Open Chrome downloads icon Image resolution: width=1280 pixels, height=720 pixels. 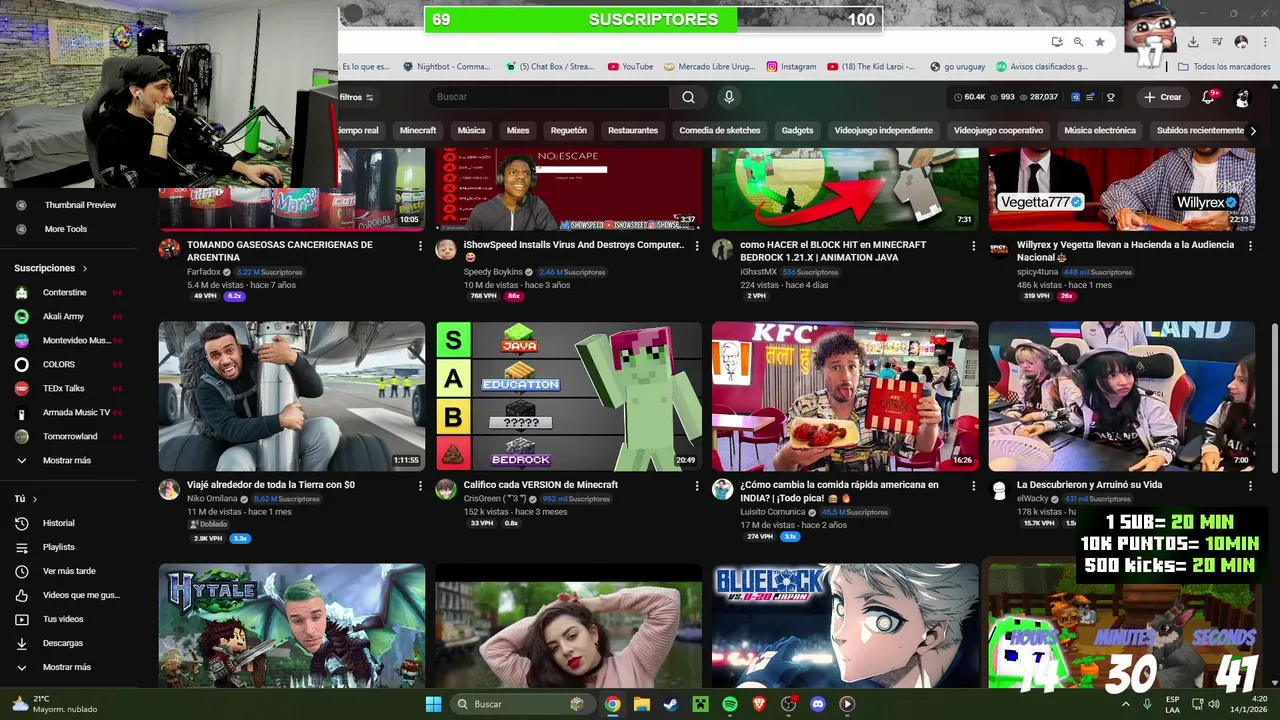tap(1193, 42)
